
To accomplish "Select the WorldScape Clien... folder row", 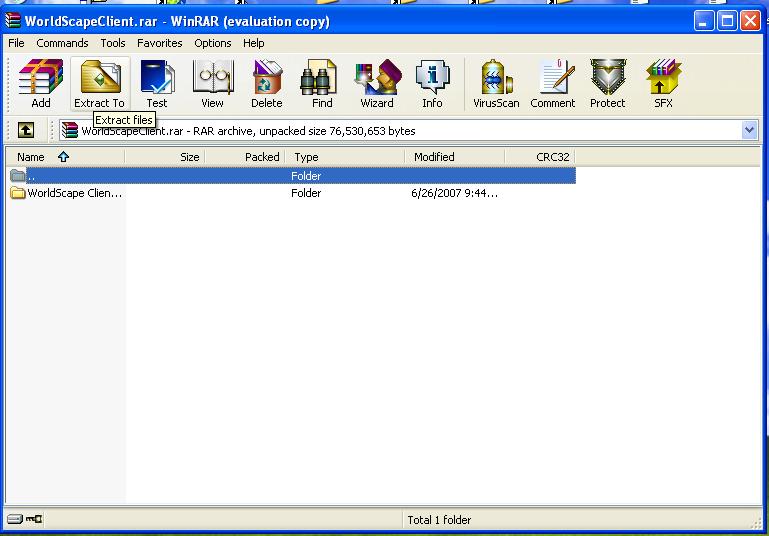I will pos(291,193).
